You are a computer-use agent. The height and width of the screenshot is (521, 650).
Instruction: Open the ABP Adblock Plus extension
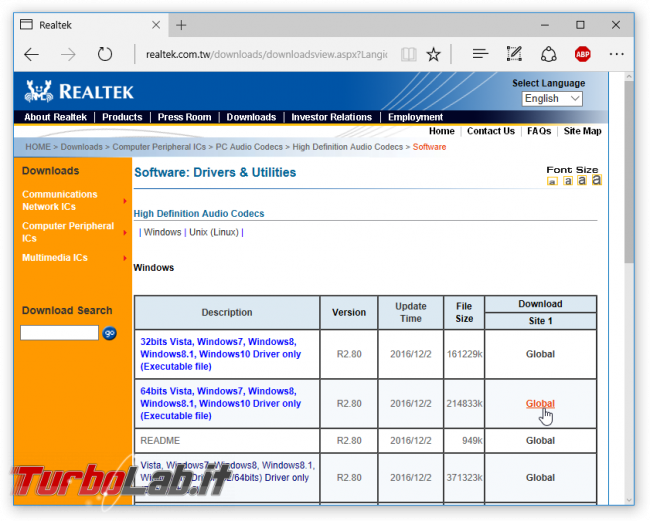point(582,54)
